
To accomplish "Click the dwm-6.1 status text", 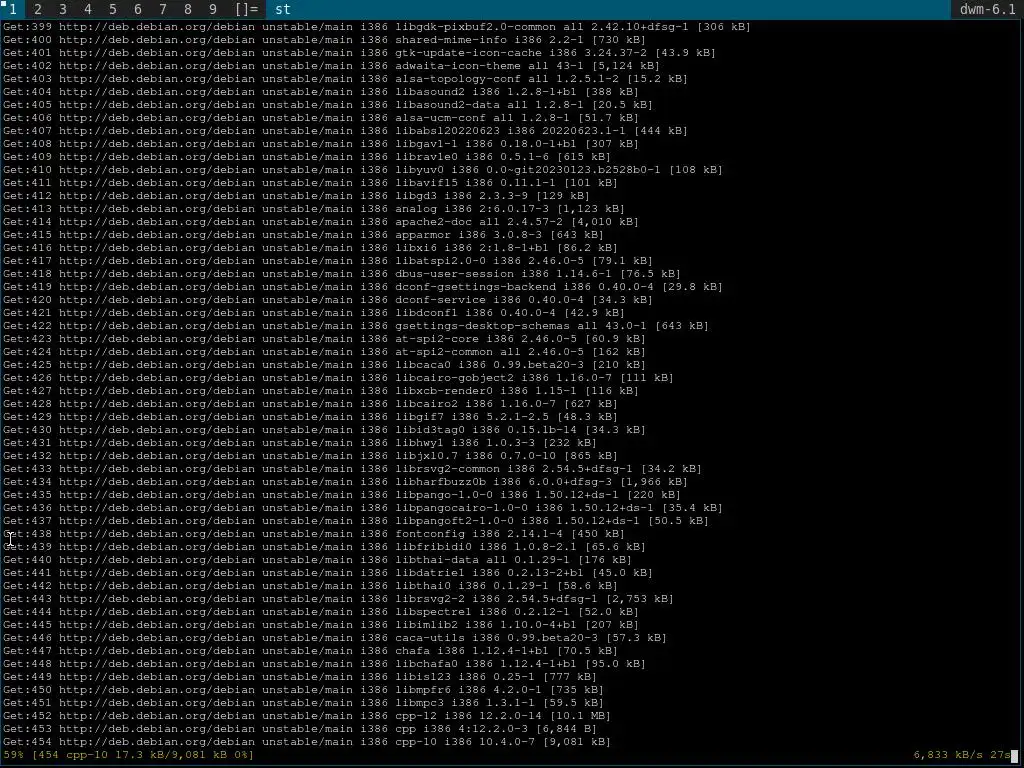I will click(x=987, y=9).
